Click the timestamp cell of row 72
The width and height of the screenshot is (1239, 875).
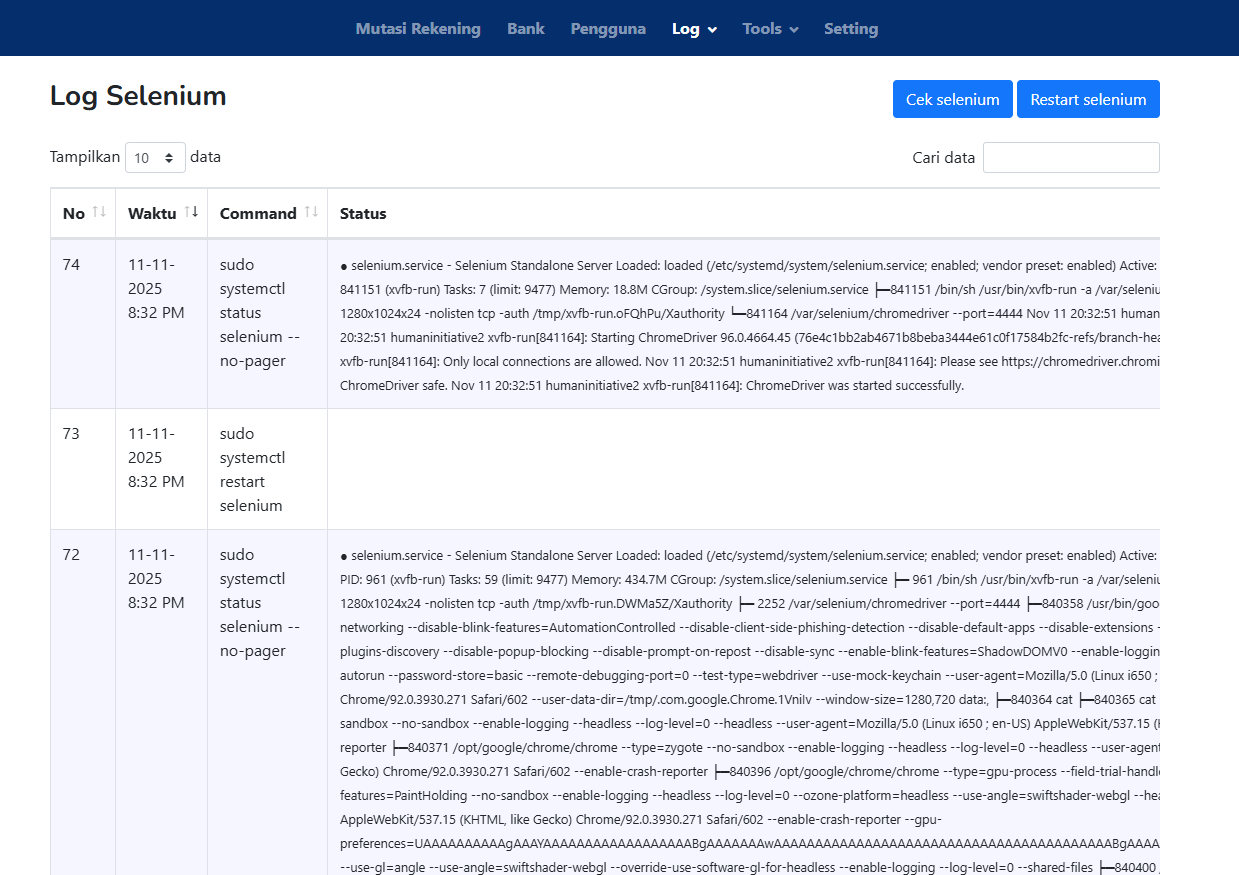tap(156, 578)
